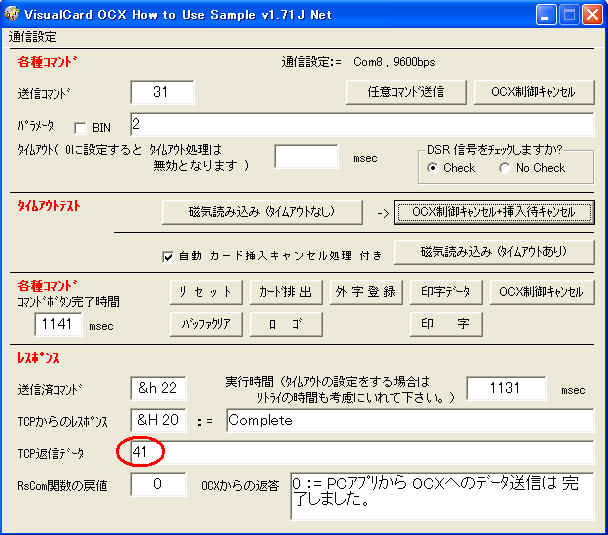This screenshot has width=608, height=535.
Task: Click the コマンドボタン完了時間 field showing 1141
Action: point(58,324)
